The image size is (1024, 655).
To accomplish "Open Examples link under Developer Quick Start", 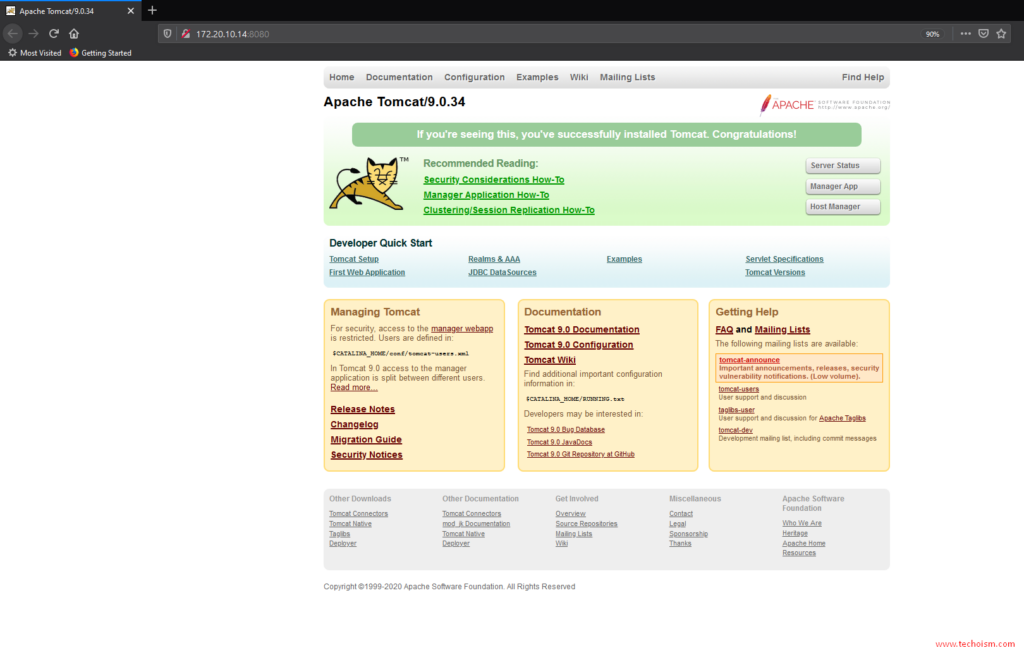I will tap(624, 259).
